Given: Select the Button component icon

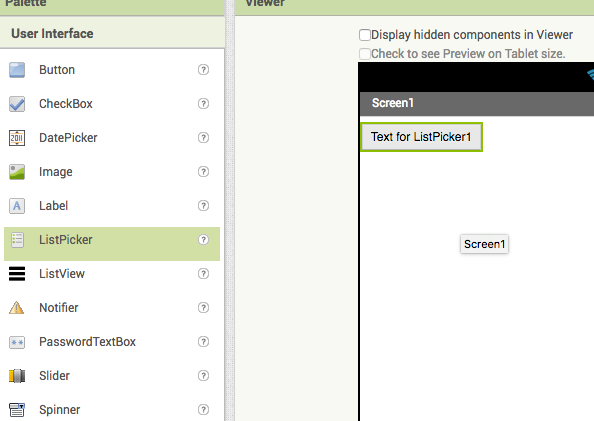Looking at the screenshot, I should point(17,70).
